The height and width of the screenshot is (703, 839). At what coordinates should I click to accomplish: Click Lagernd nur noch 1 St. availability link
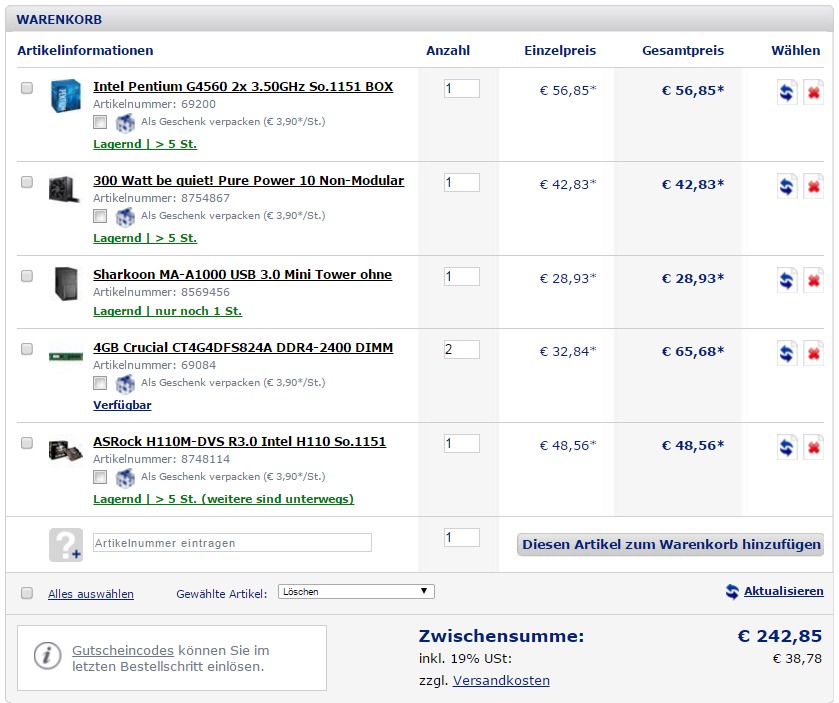tap(167, 311)
